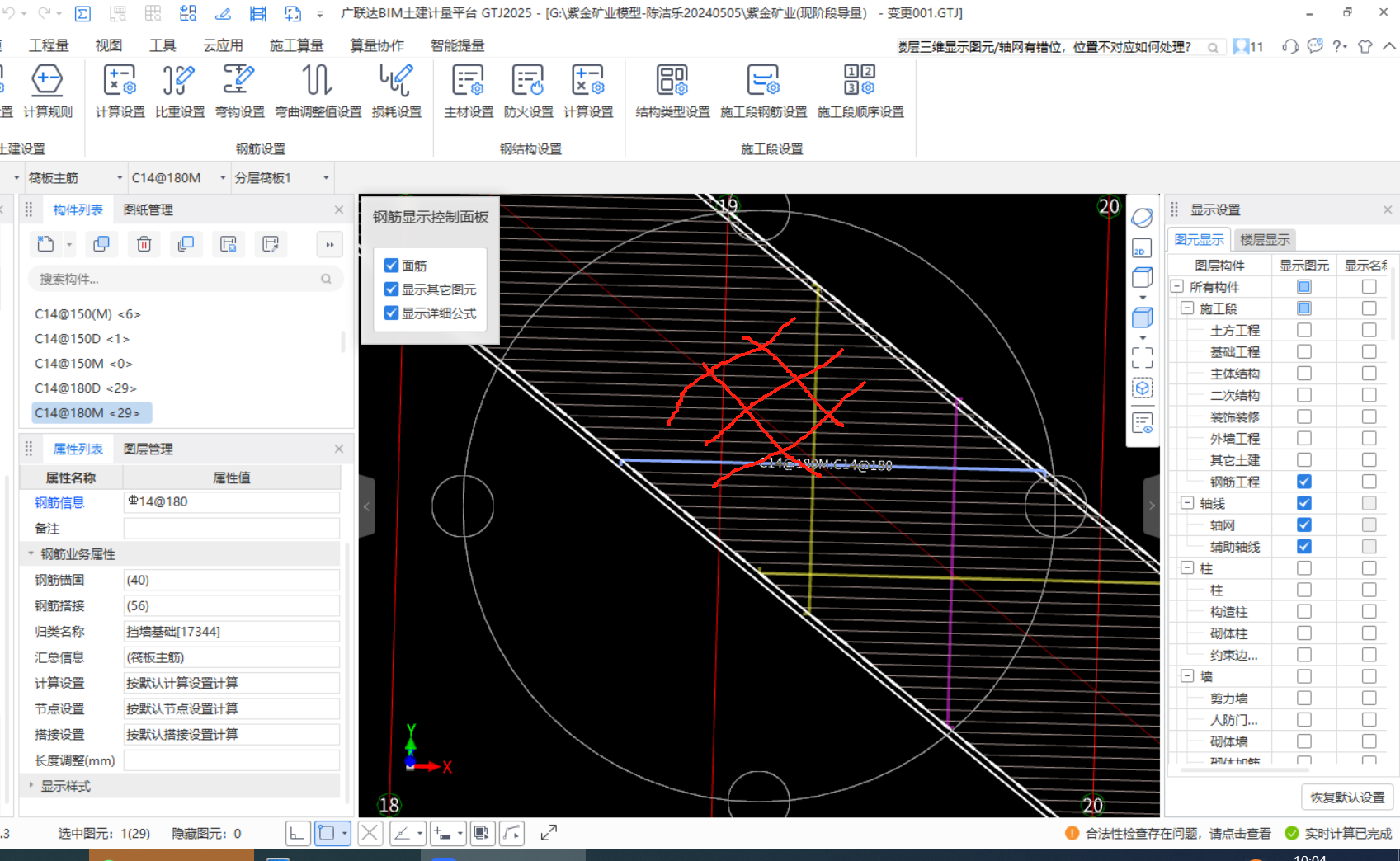Switch to 楼层显示 tab
The image size is (1400, 861).
click(1265, 240)
